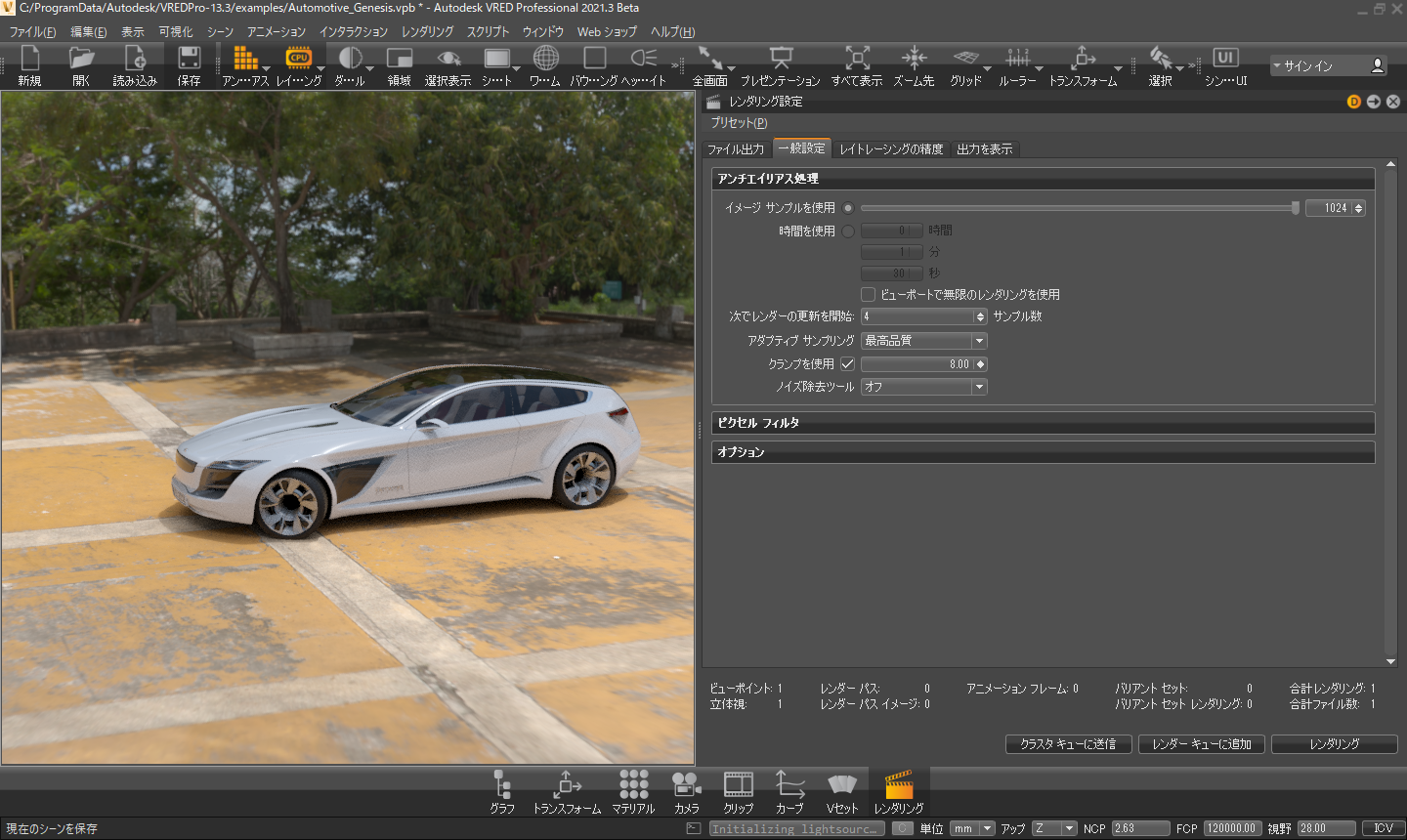Toggle the bounding box toolbar icon
Viewport: 1407px width, 840px height.
(594, 59)
